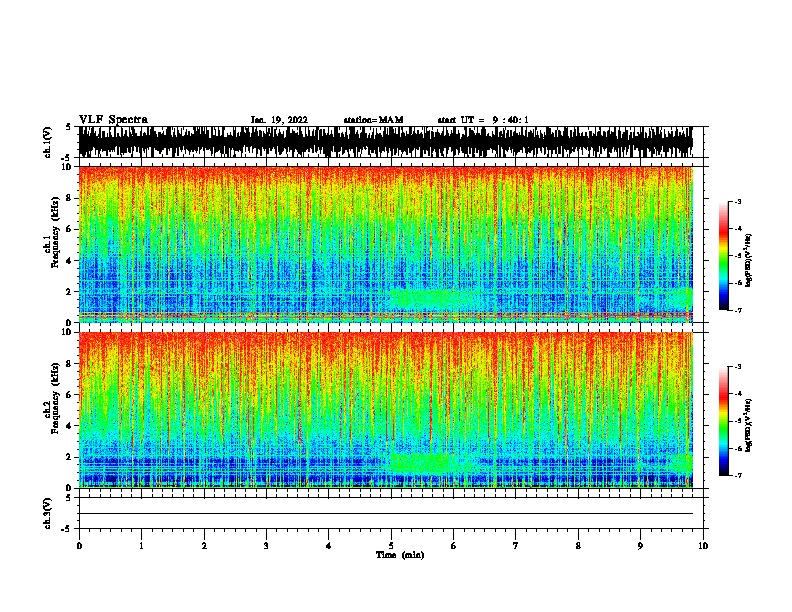This screenshot has height=612, width=792.
Task: Click the "station=MAM" header label
Action: [373, 120]
